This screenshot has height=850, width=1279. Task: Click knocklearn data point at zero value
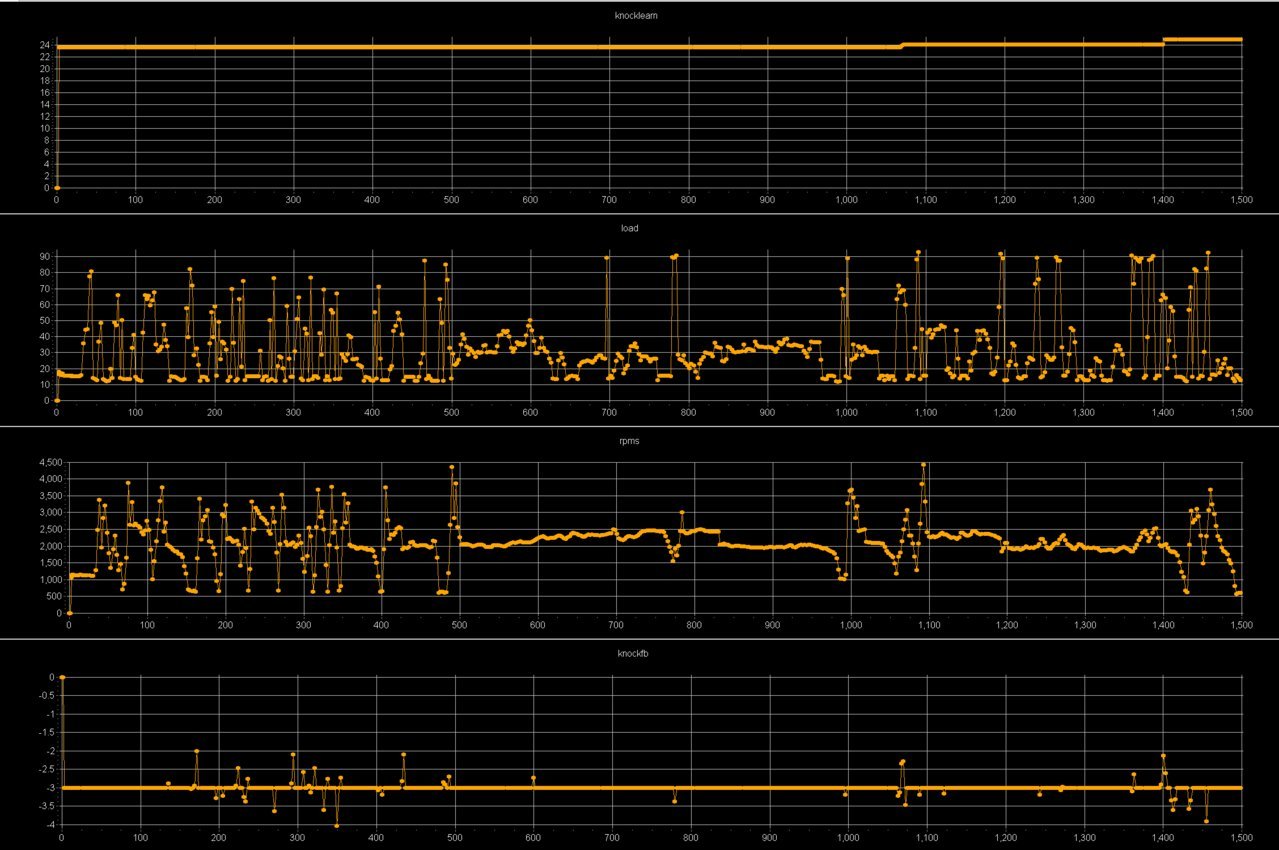(x=57, y=188)
